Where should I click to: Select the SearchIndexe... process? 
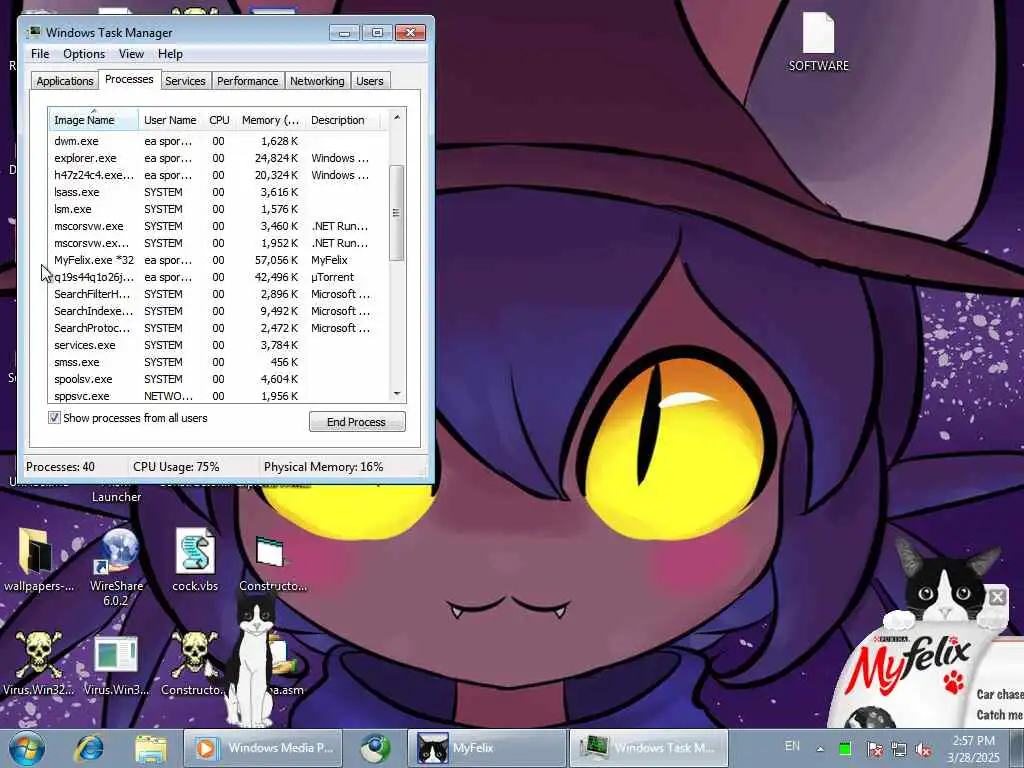(x=218, y=311)
